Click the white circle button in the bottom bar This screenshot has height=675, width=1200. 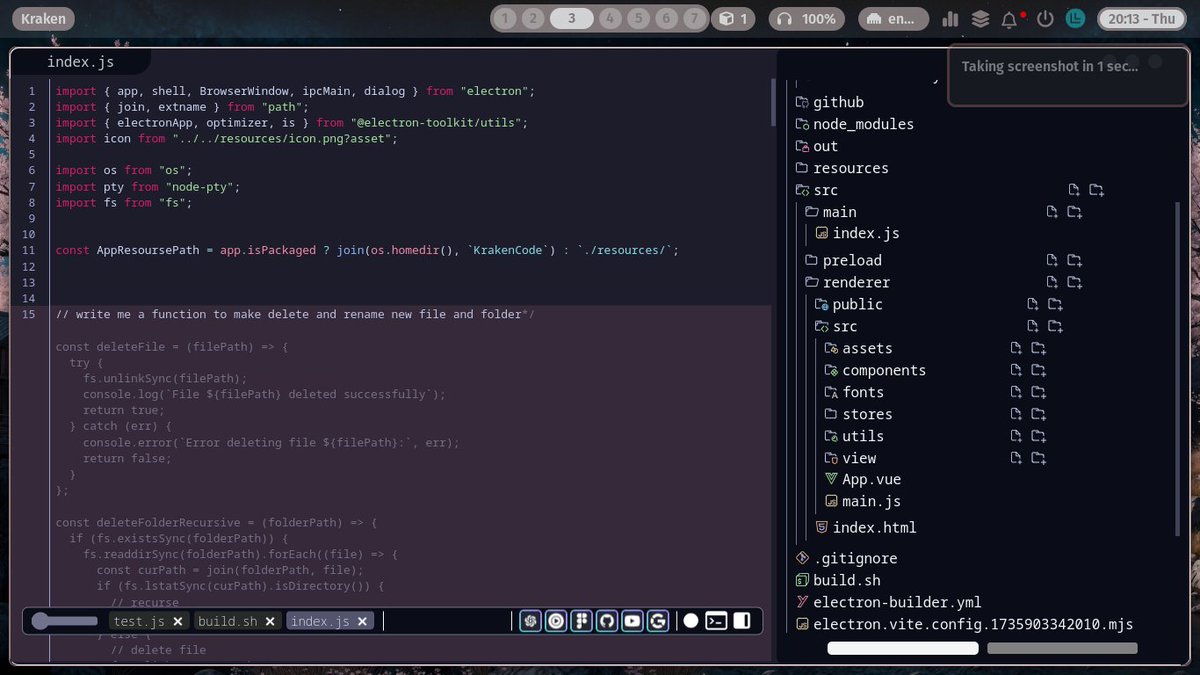pos(691,621)
